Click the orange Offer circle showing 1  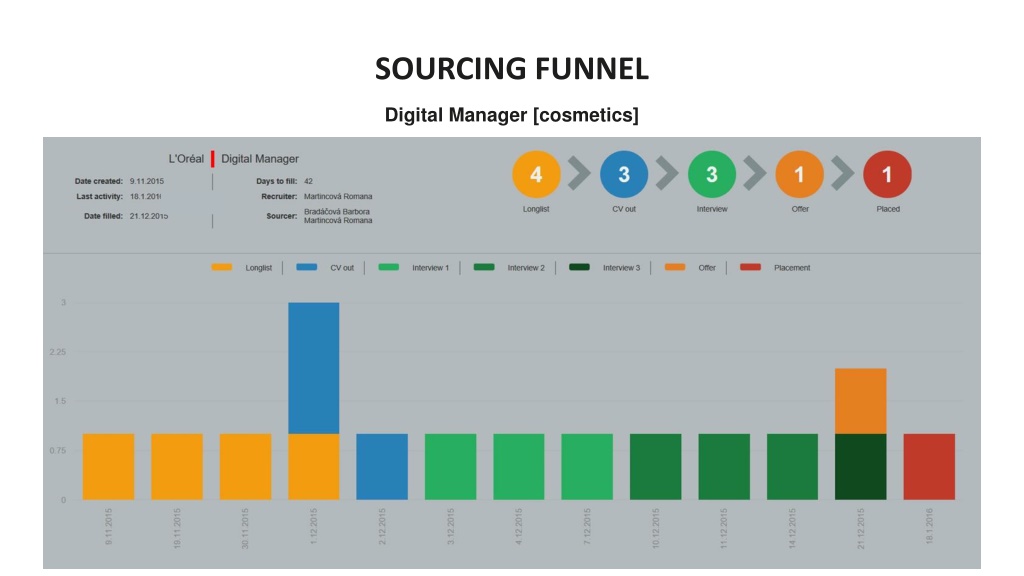pyautogui.click(x=799, y=174)
